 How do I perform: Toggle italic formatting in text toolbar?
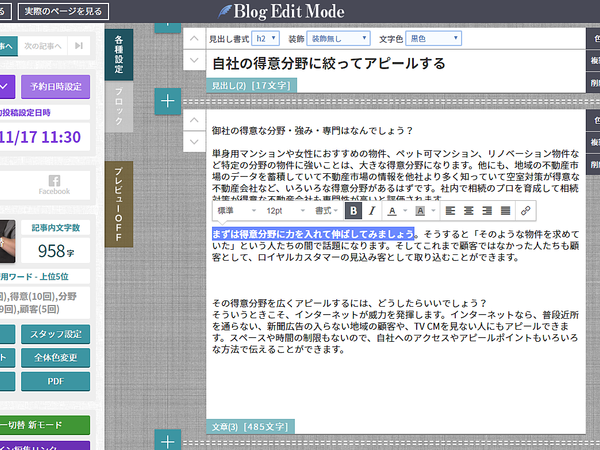[372, 211]
